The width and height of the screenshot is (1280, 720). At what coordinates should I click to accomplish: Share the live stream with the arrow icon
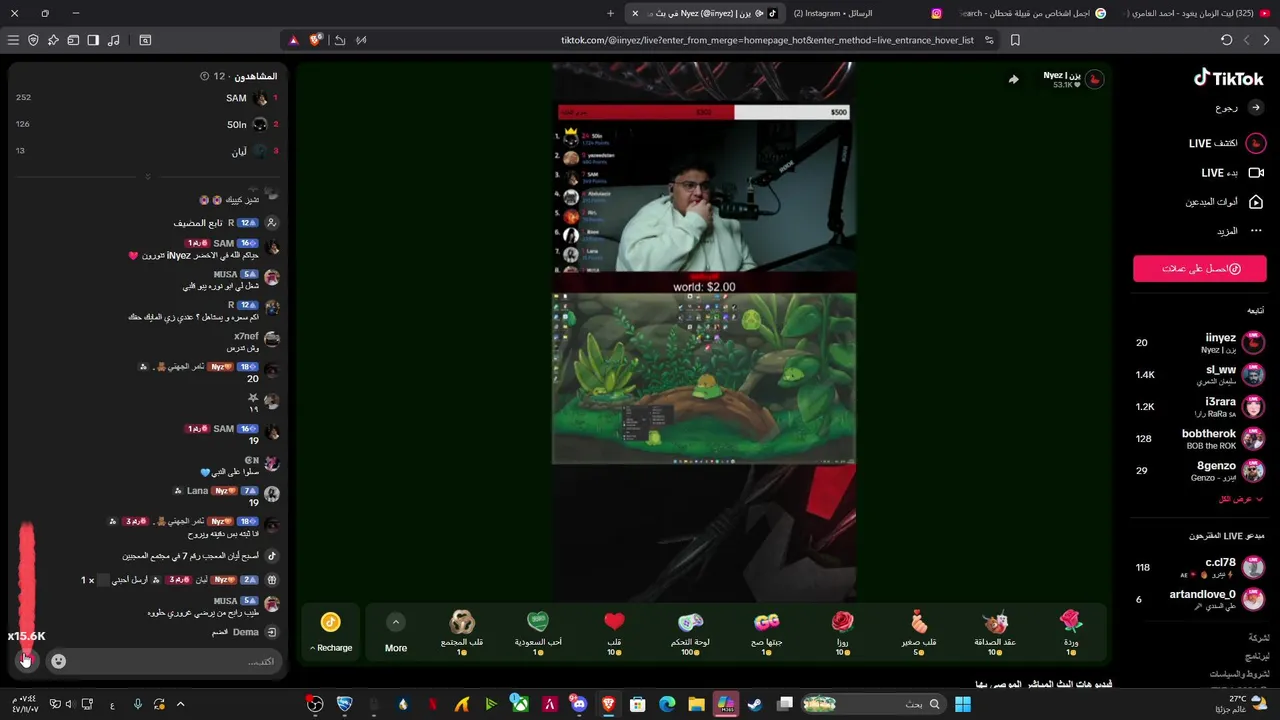coord(1013,80)
